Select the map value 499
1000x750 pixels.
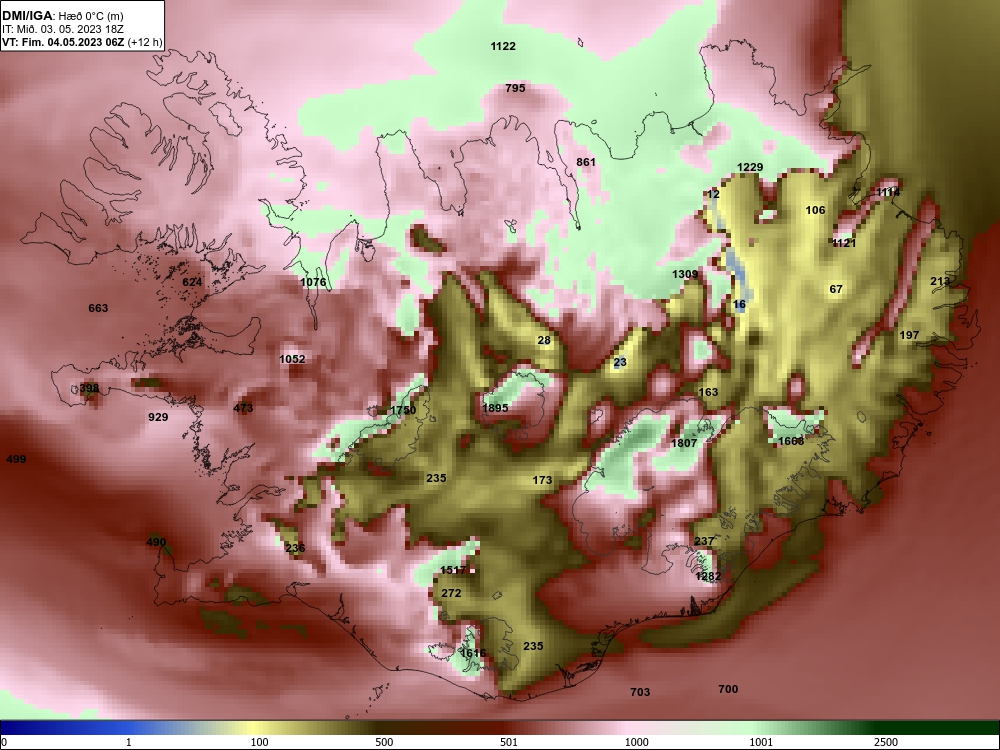[x=16, y=459]
